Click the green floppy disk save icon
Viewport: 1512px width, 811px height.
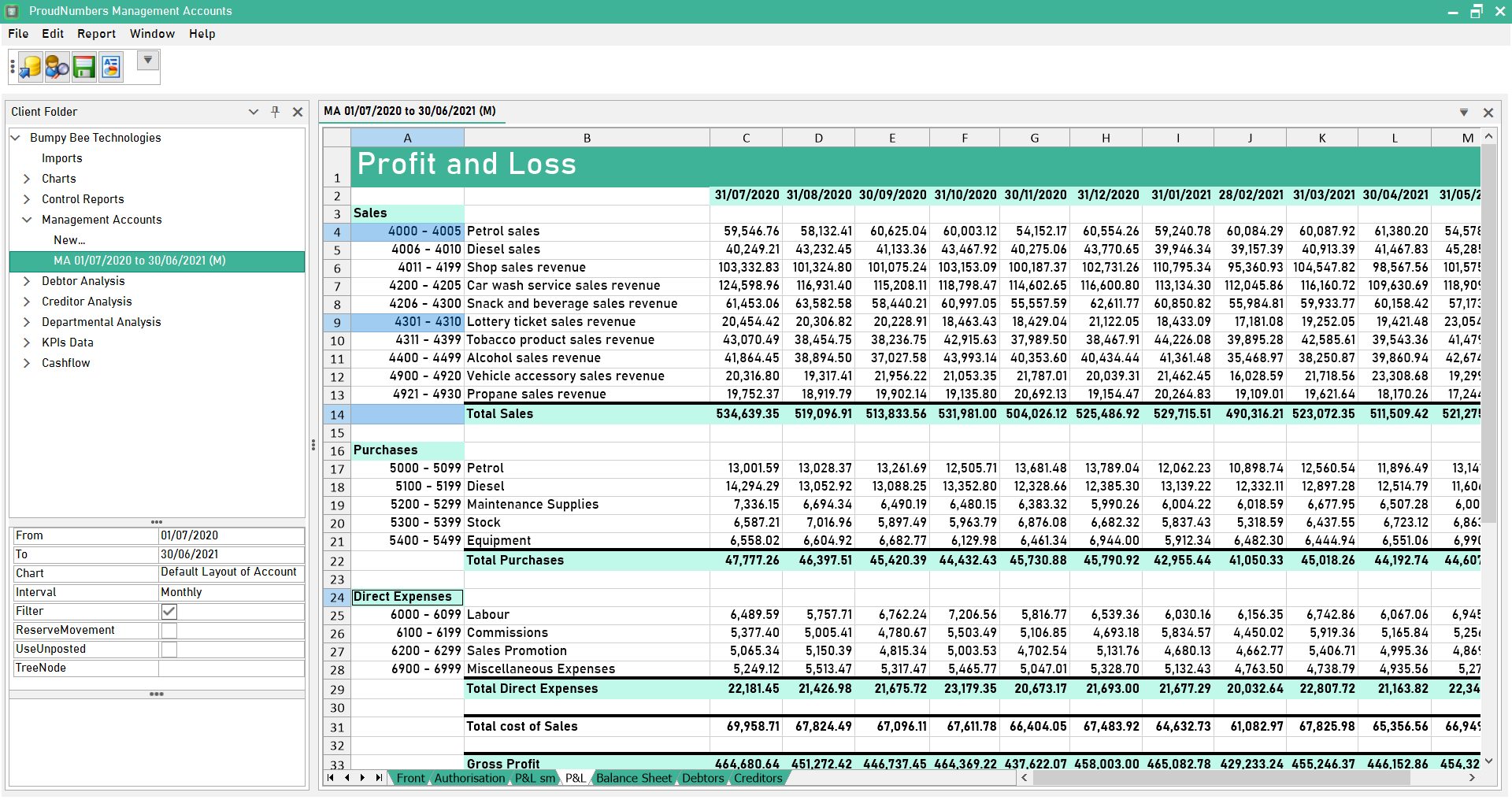(83, 67)
